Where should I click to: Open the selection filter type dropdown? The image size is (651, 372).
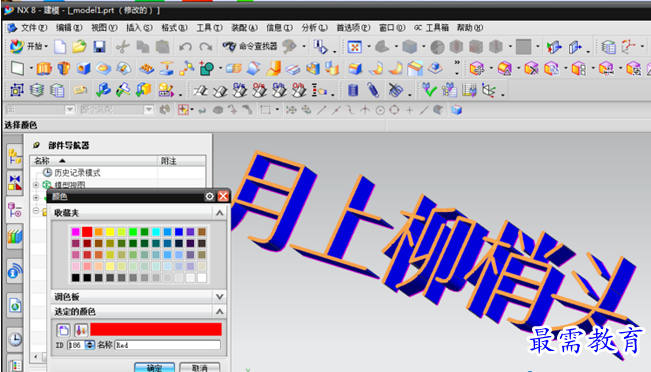70,110
